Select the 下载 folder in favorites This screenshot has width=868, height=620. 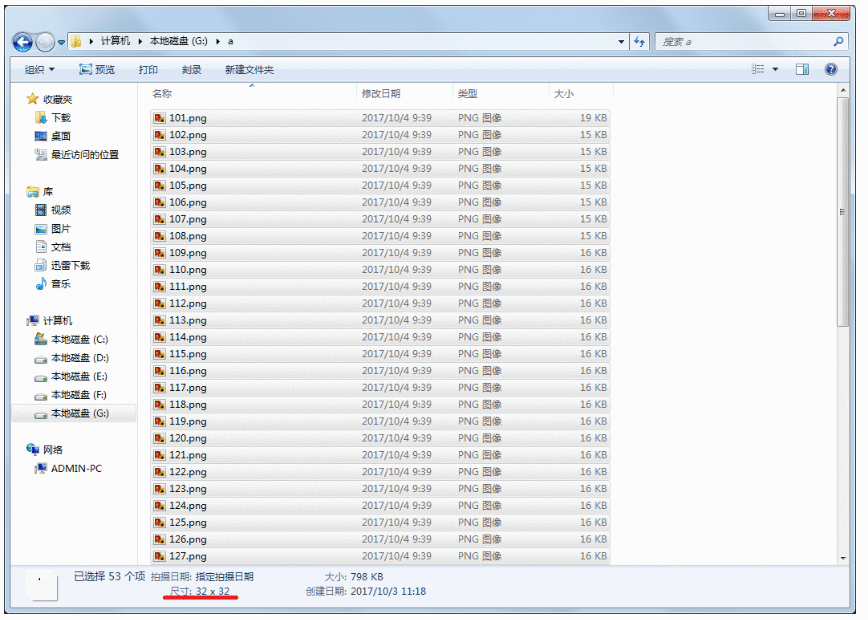tap(61, 117)
